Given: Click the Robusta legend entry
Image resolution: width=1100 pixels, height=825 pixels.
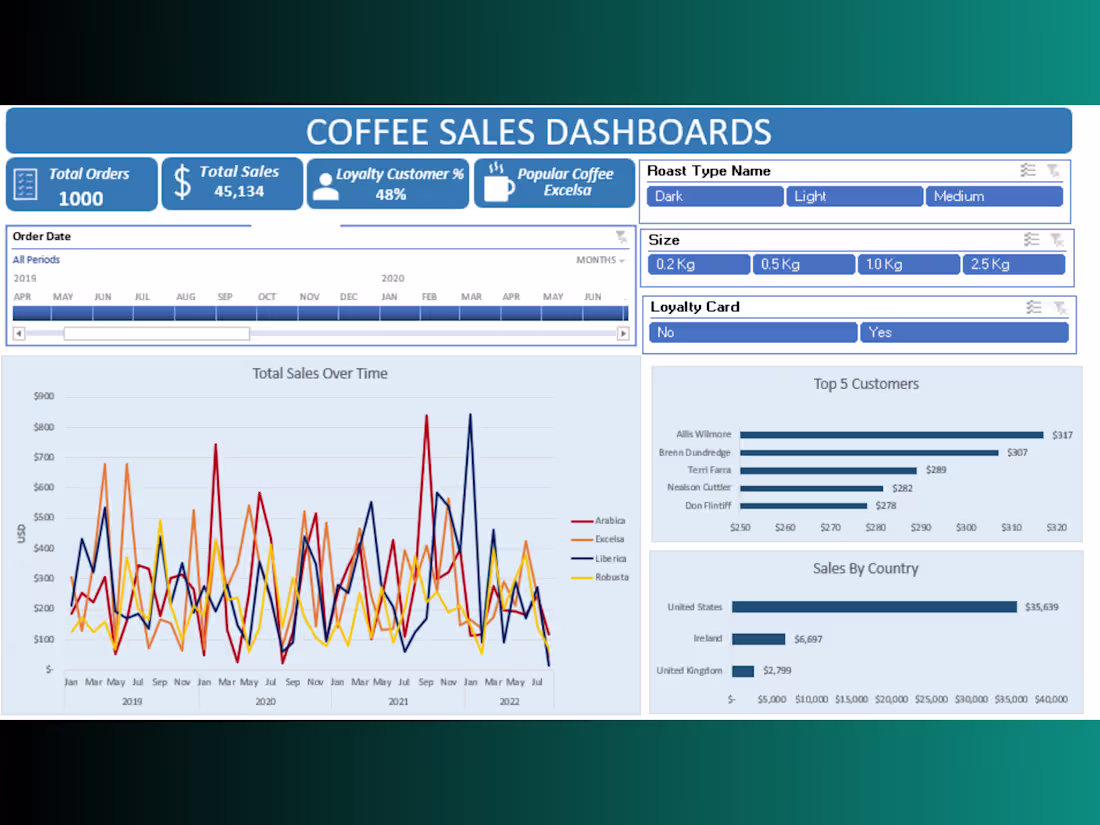Looking at the screenshot, I should point(600,577).
